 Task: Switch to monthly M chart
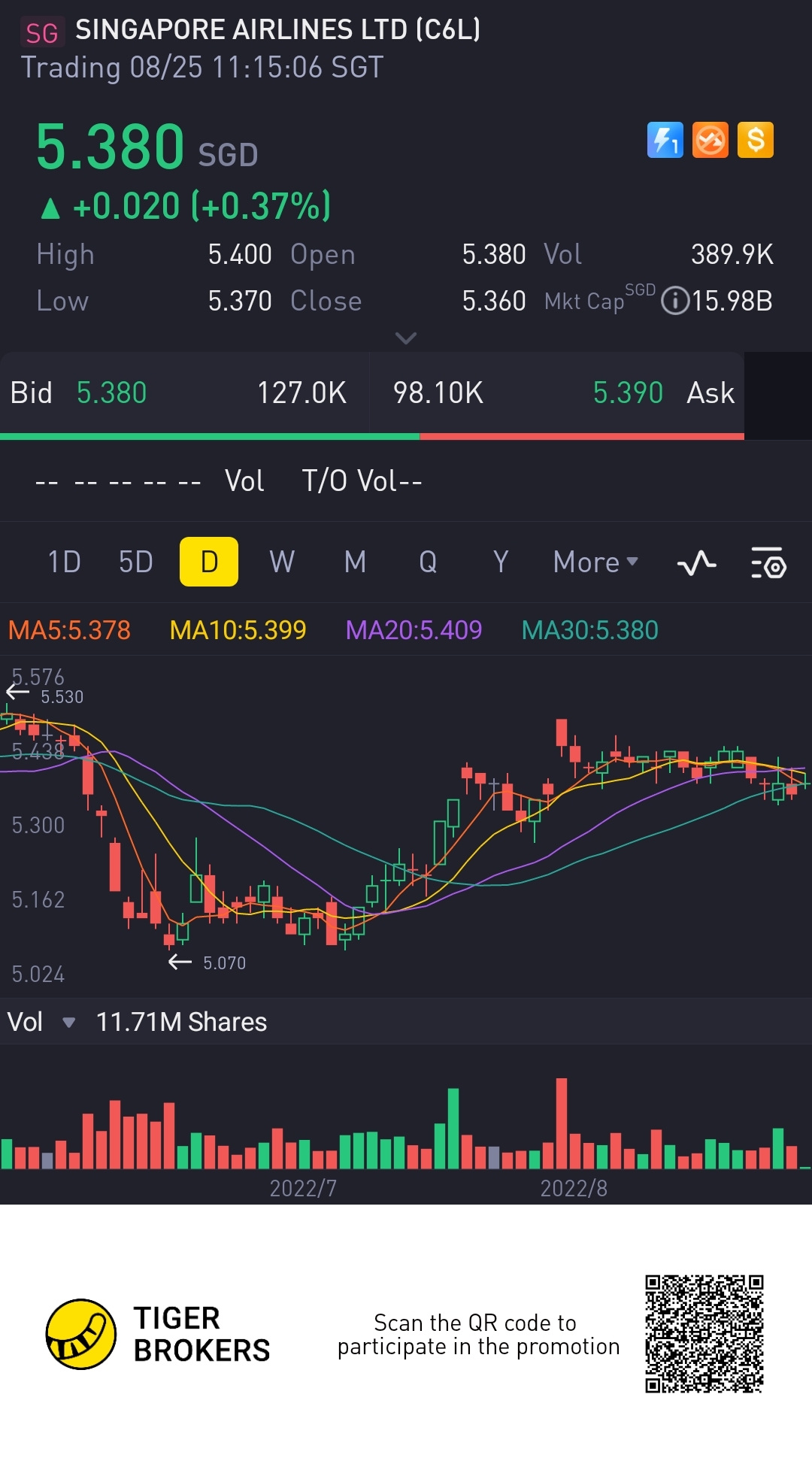(356, 562)
